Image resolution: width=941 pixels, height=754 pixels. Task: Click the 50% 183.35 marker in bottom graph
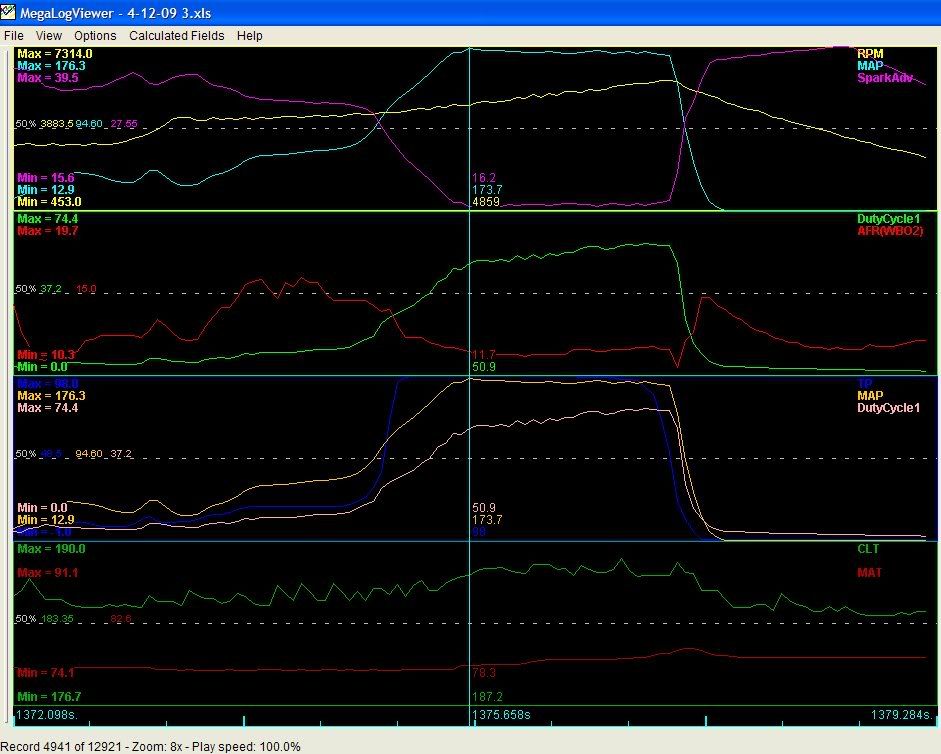coord(44,619)
